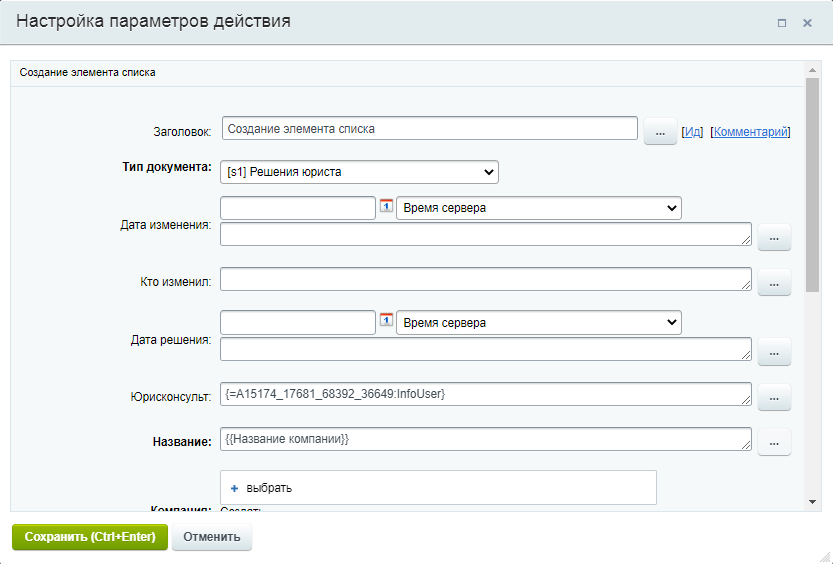Click the Дата изменения expression textarea
Image resolution: width=833 pixels, height=564 pixels.
(486, 234)
